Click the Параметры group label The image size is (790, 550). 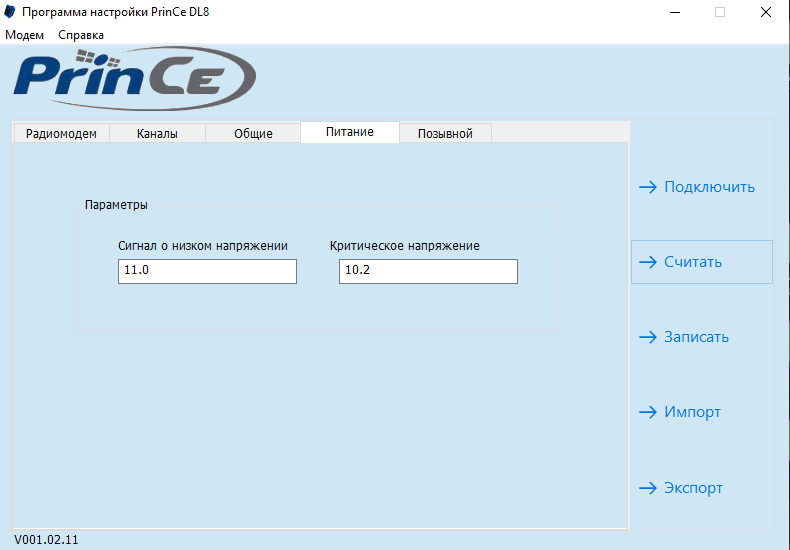coord(116,204)
